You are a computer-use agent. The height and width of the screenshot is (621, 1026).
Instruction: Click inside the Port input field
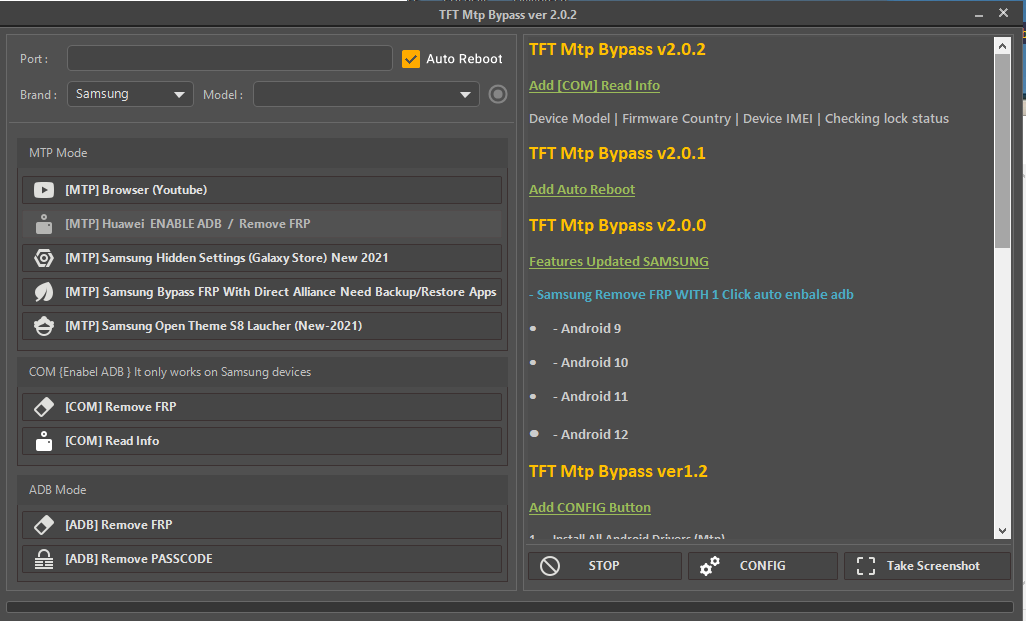(228, 58)
